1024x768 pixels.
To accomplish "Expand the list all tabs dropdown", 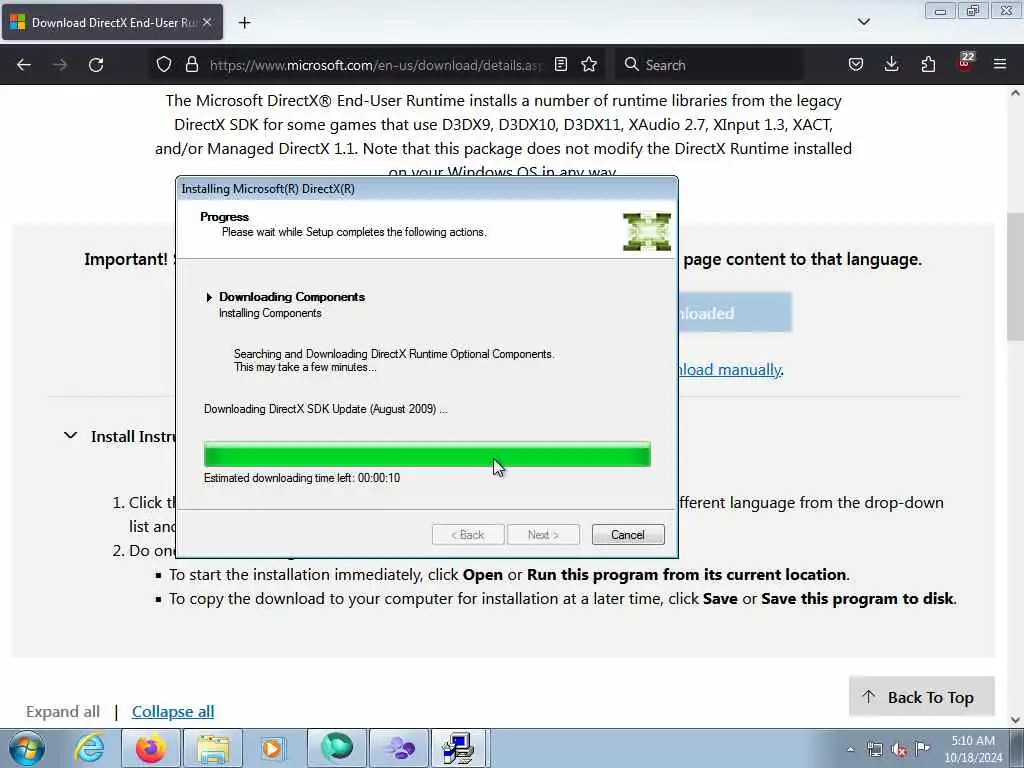I will 863,22.
